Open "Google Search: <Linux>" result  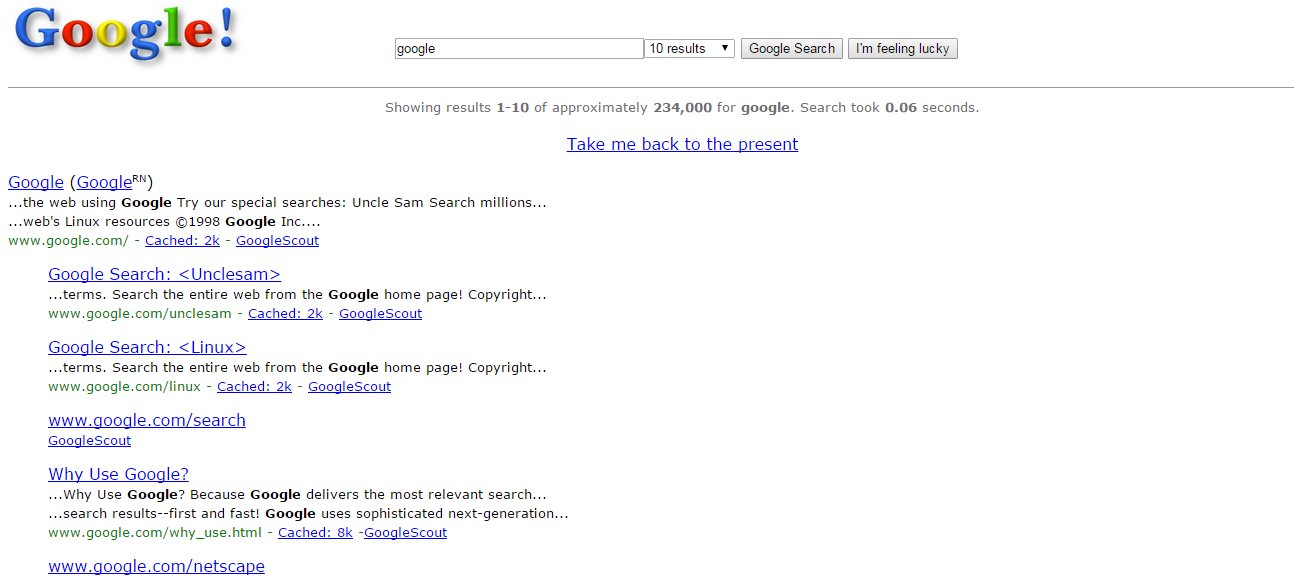[147, 347]
